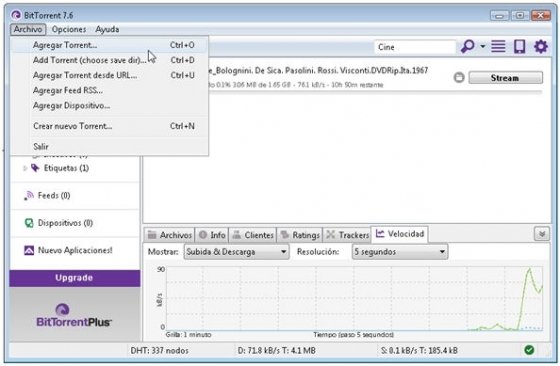
Task: Select Crear nuevo Torrent... entry
Action: (x=109, y=126)
